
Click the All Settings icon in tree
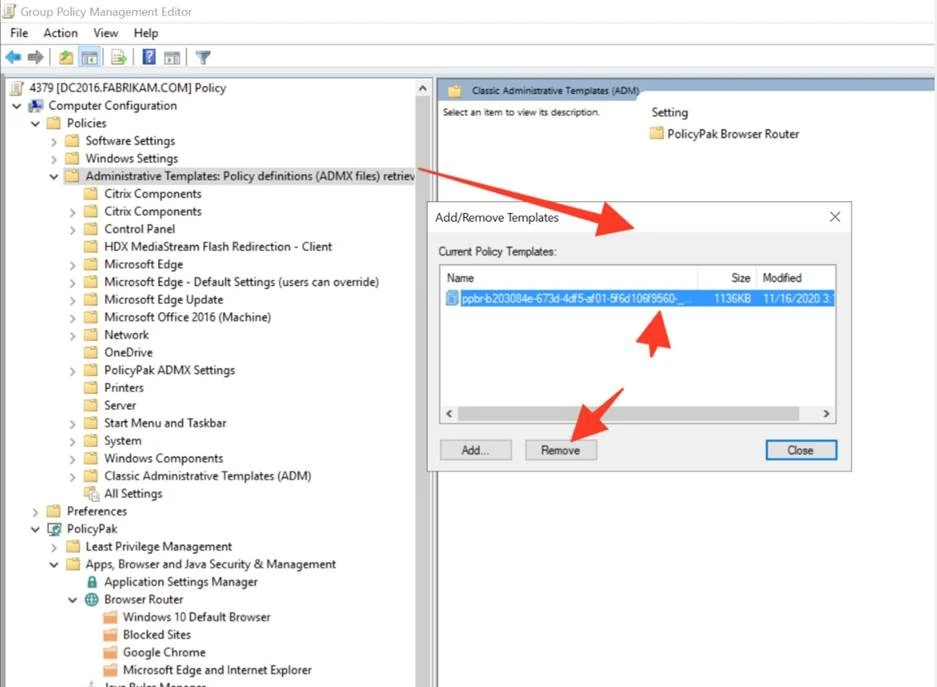click(x=92, y=494)
